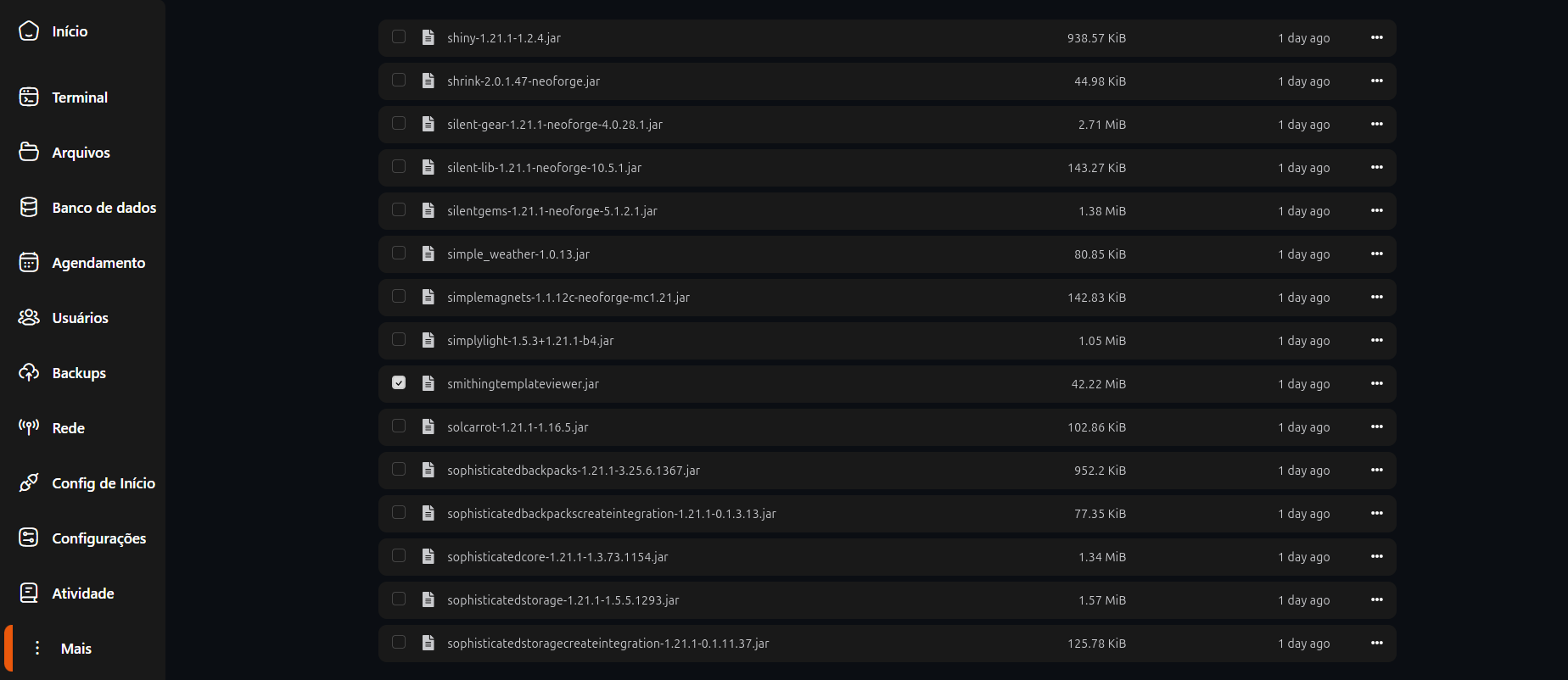The image size is (1568, 680).
Task: Open the Terminal console icon
Action: point(29,98)
